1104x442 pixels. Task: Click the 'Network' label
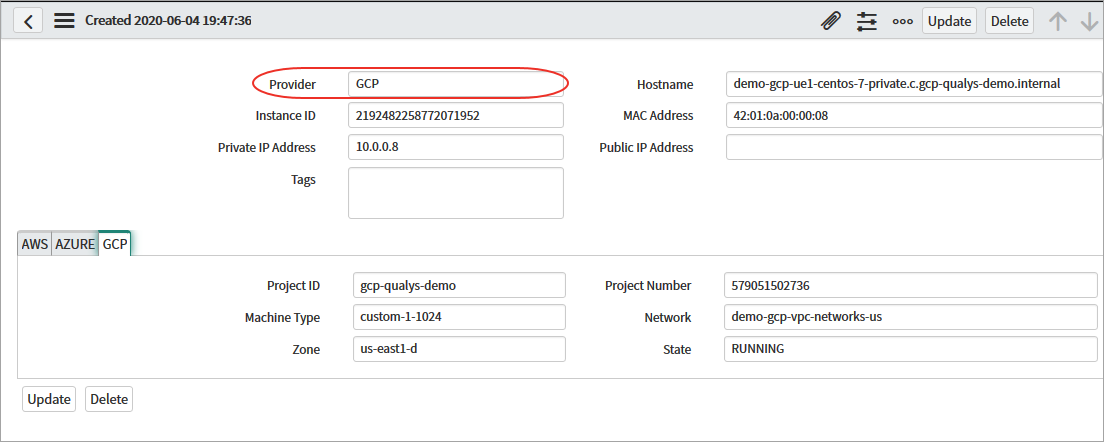(x=667, y=318)
